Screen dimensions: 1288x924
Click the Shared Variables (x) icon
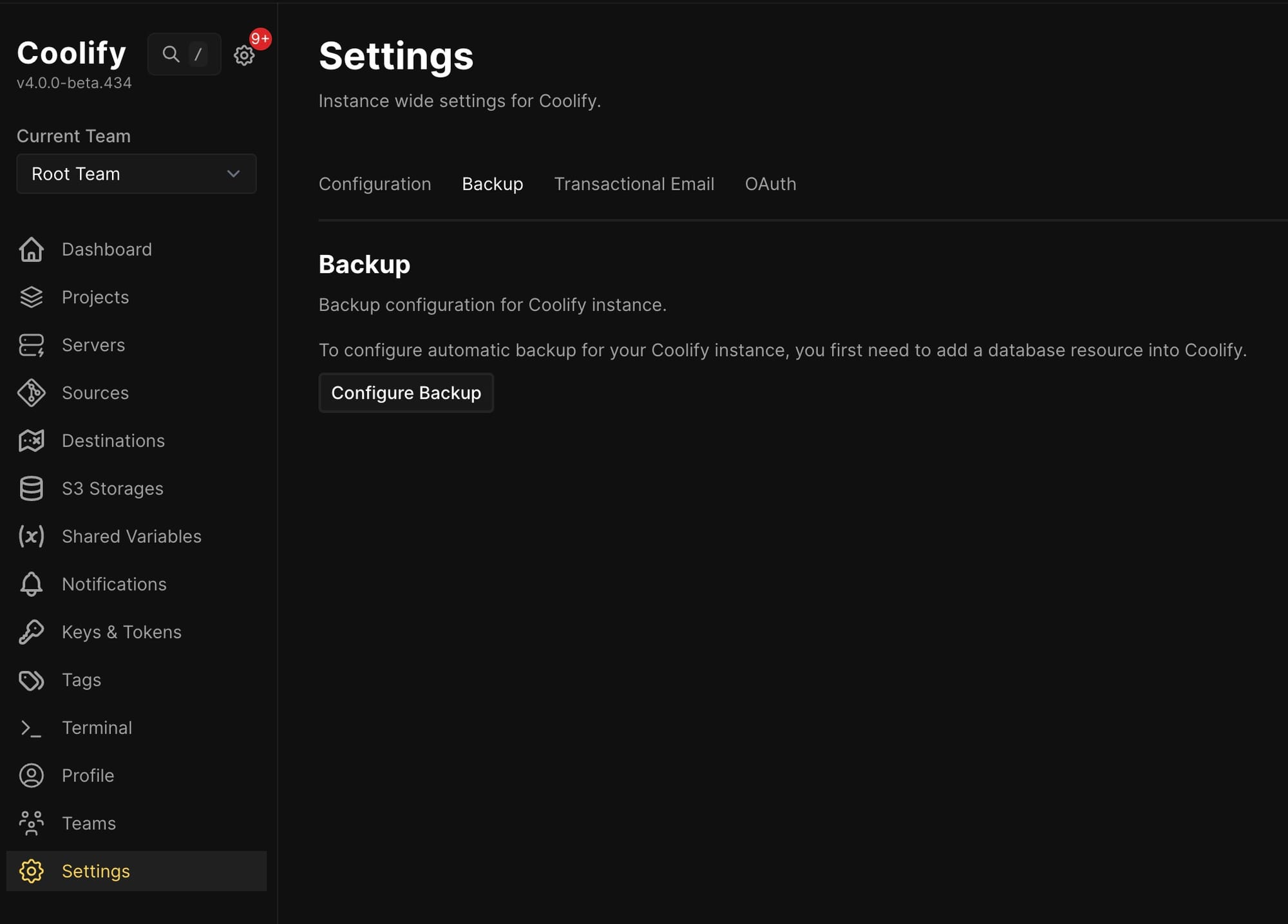click(31, 536)
